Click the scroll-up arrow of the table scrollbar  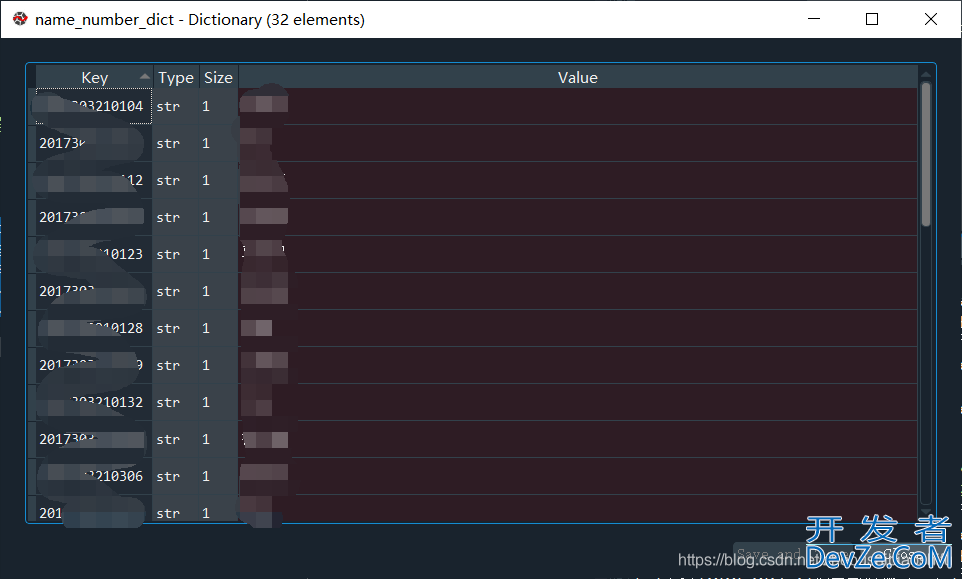[926, 74]
